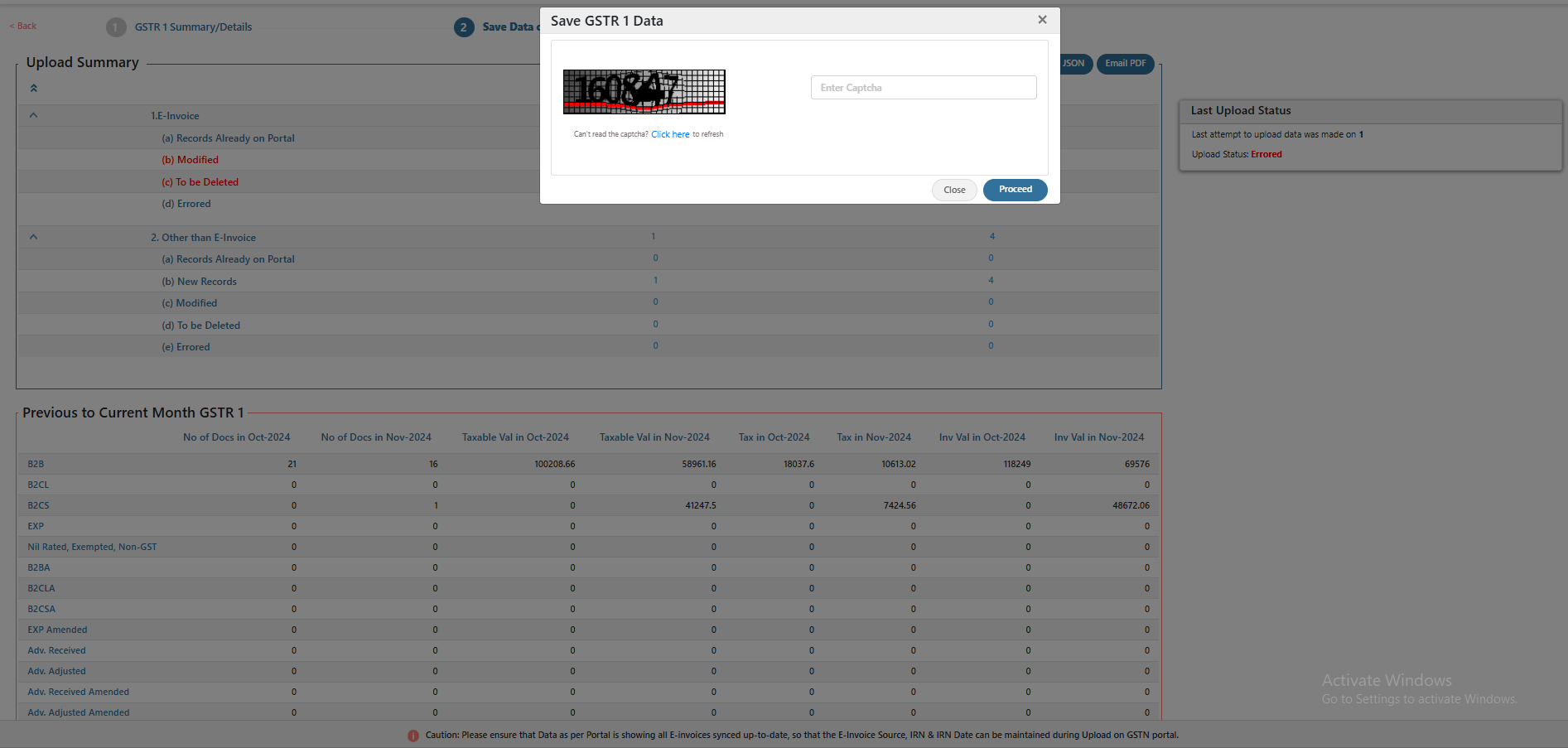Open the Adv. Adjusted row

(x=56, y=671)
